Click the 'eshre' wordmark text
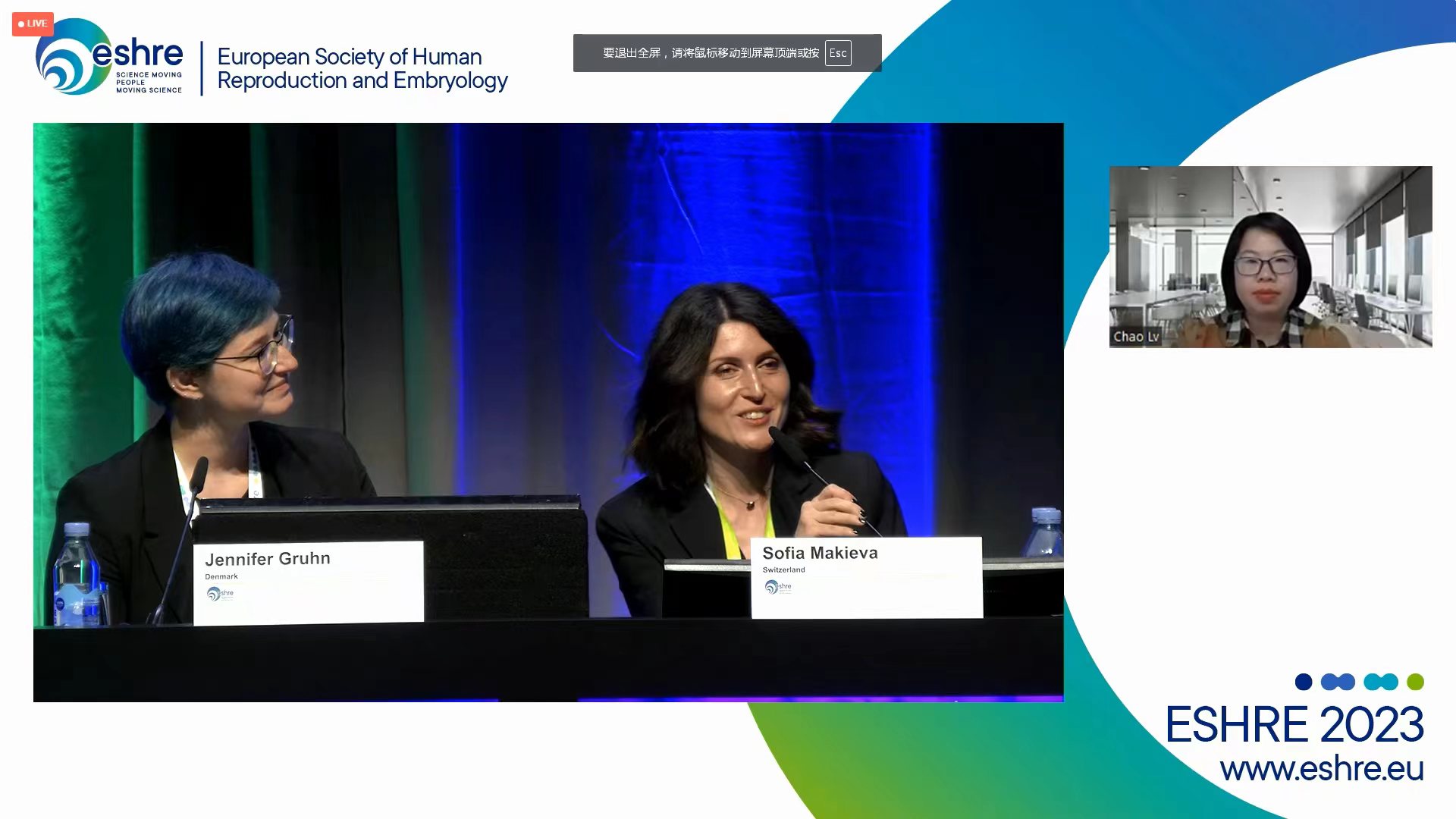This screenshot has height=819, width=1456. tap(137, 53)
